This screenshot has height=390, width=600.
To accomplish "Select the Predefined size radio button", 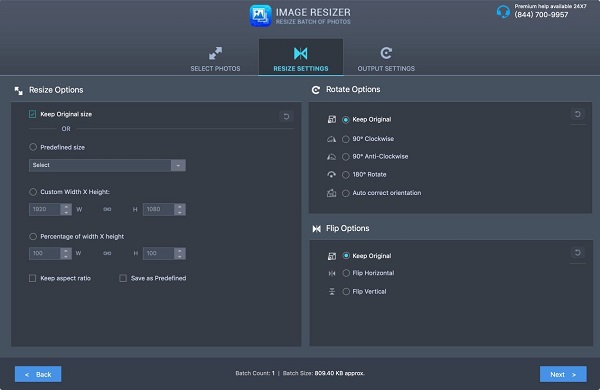I will click(33, 147).
